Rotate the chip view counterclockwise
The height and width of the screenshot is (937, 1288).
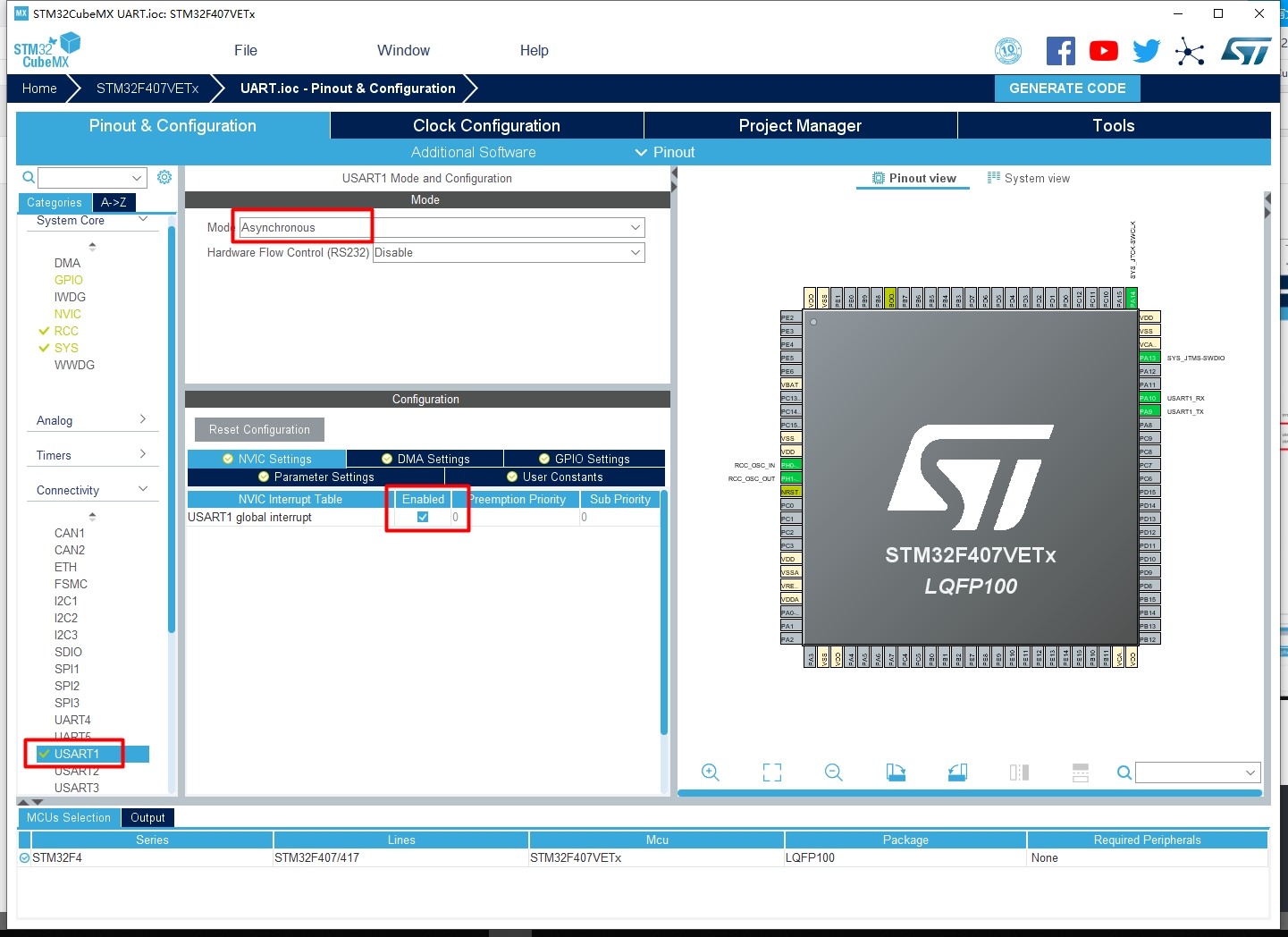coord(957,772)
